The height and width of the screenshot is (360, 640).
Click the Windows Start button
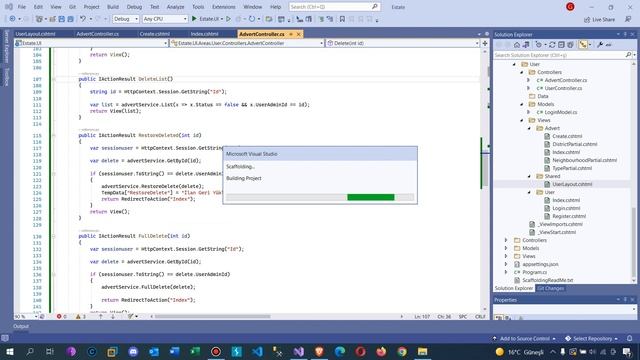click(9, 351)
